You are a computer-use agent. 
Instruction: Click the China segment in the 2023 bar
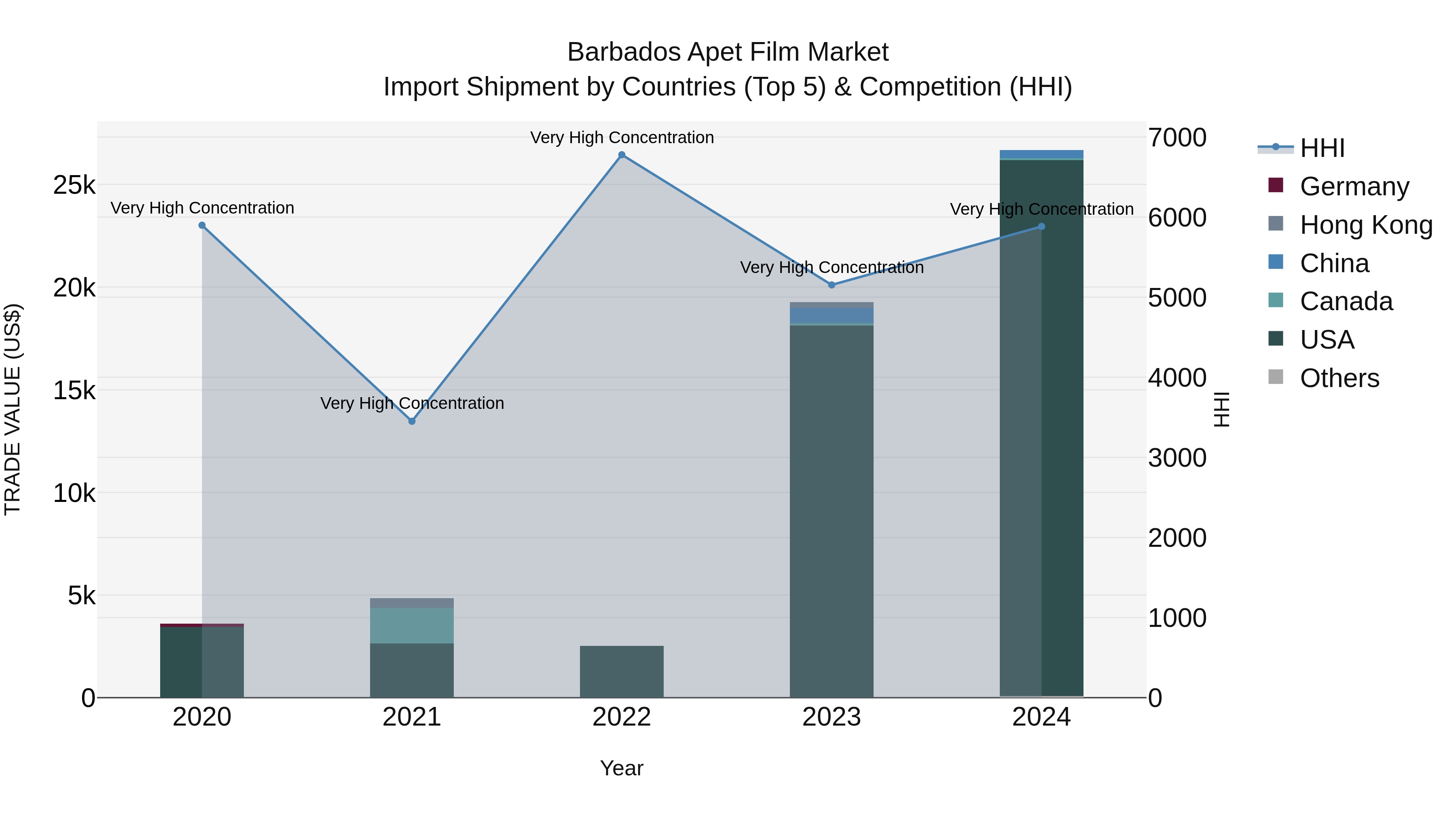pyautogui.click(x=832, y=315)
